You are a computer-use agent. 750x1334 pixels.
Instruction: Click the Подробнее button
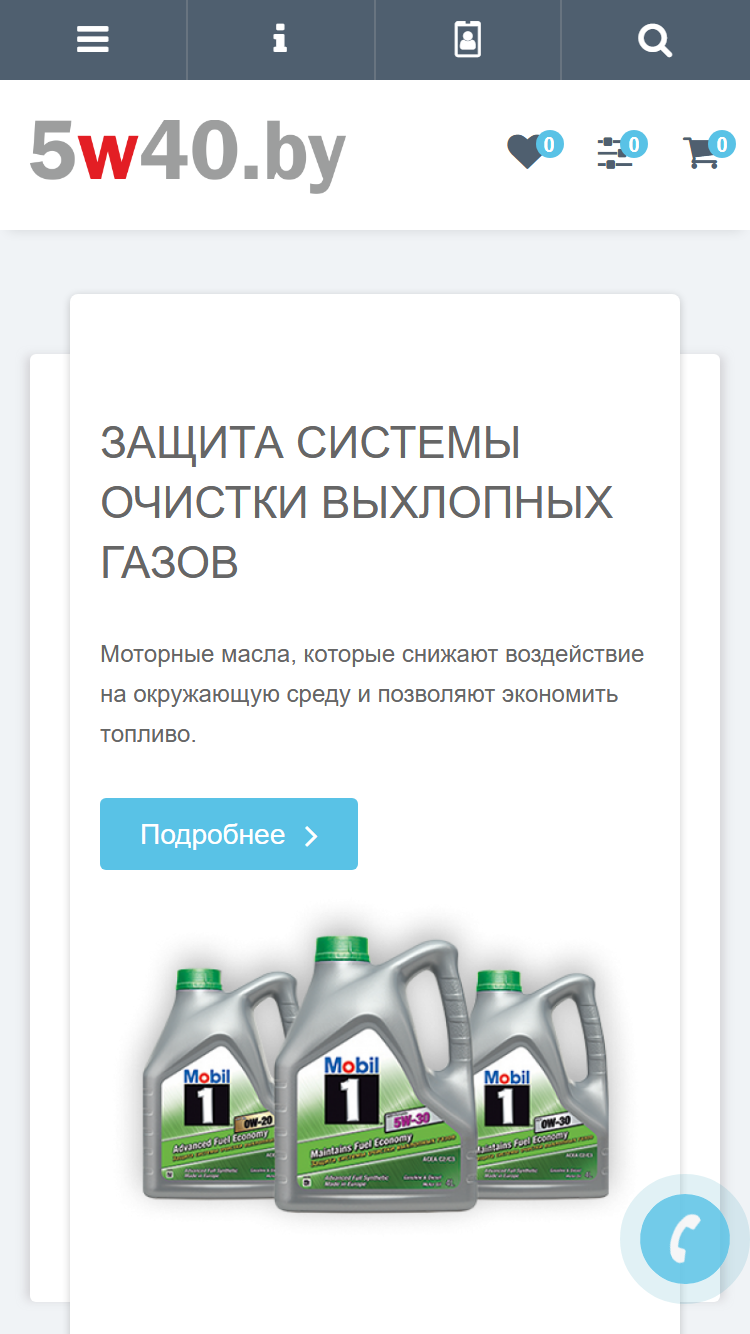tap(229, 834)
